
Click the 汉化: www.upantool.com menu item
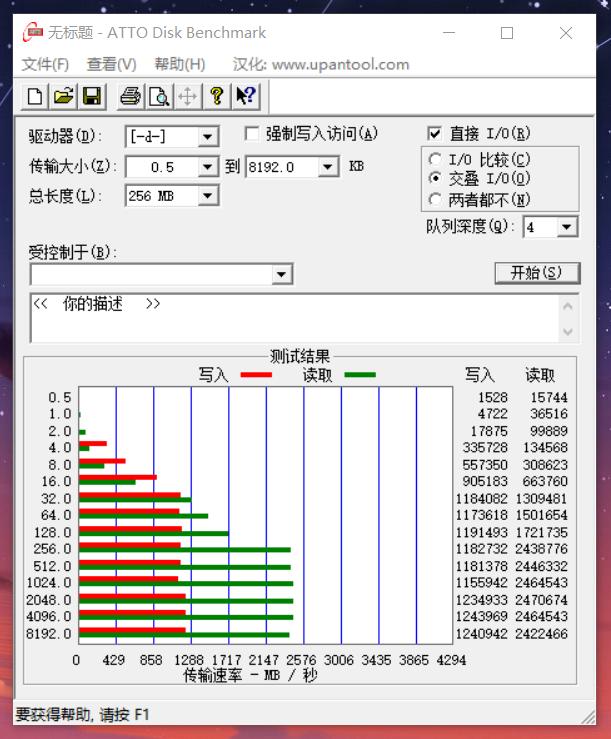click(321, 64)
